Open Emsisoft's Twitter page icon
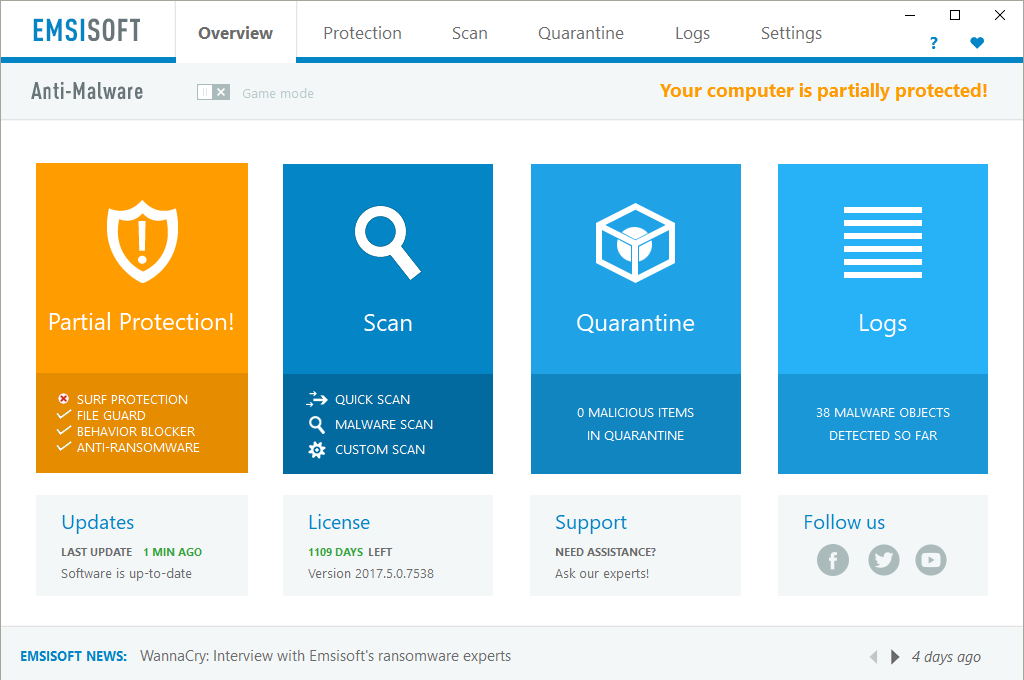Screen dimensions: 1024x680 point(882,560)
